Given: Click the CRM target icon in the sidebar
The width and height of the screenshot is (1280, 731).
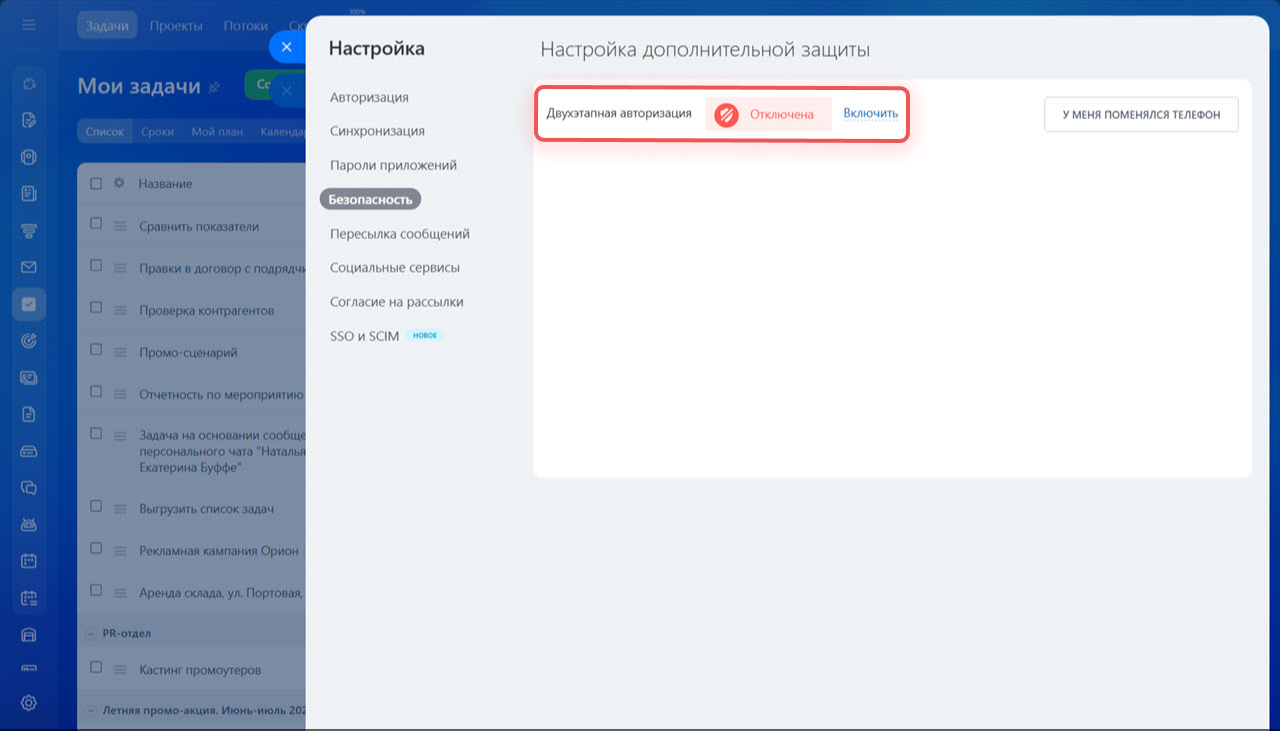Looking at the screenshot, I should [28, 340].
